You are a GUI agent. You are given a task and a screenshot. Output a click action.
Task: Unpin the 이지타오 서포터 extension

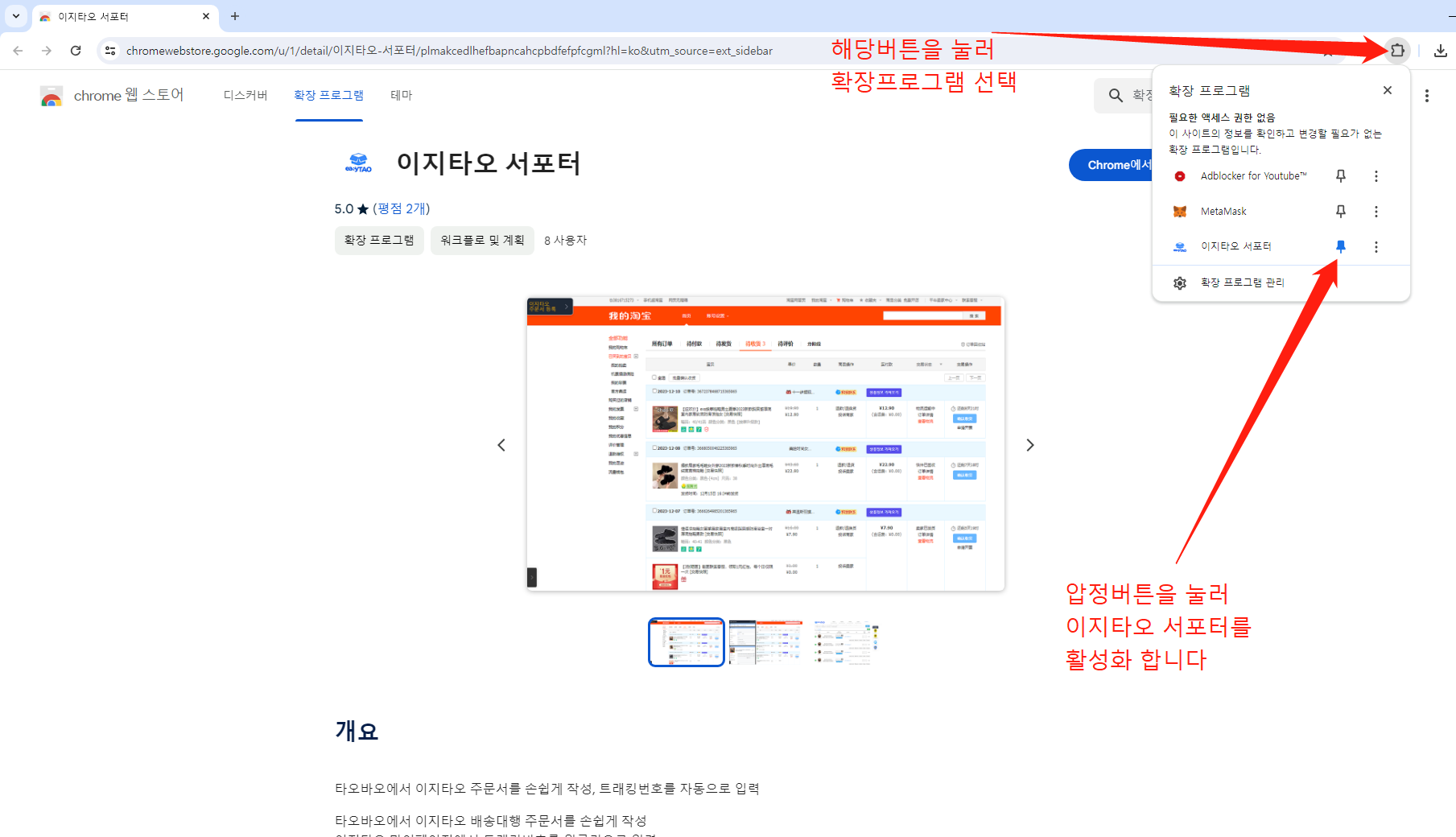1341,246
